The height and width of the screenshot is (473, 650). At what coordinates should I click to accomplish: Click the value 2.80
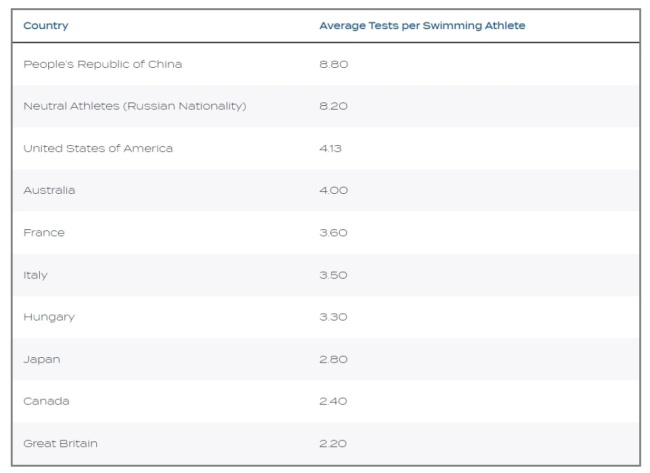[x=333, y=359]
